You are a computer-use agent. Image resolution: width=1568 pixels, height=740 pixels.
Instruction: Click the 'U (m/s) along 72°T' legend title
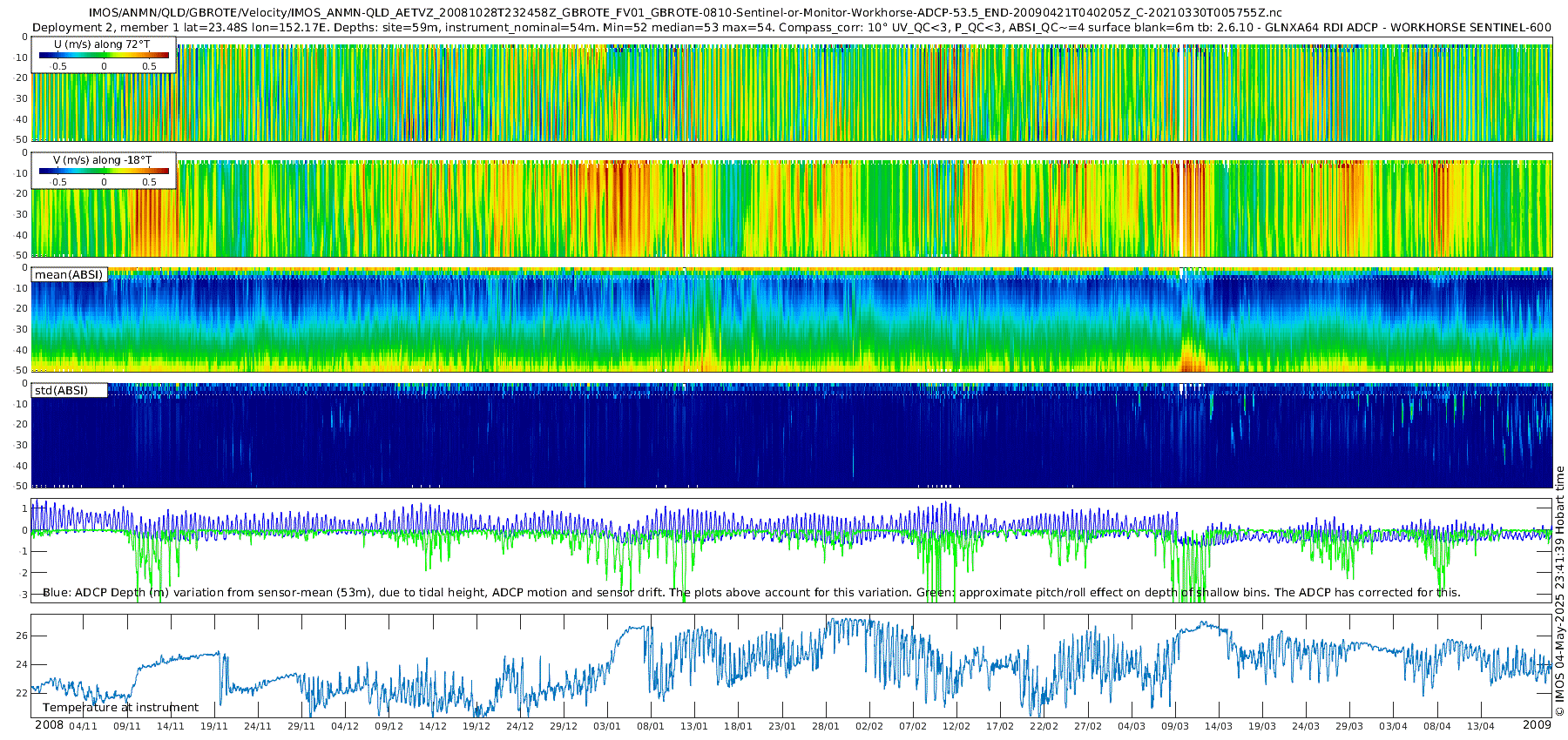(x=102, y=44)
